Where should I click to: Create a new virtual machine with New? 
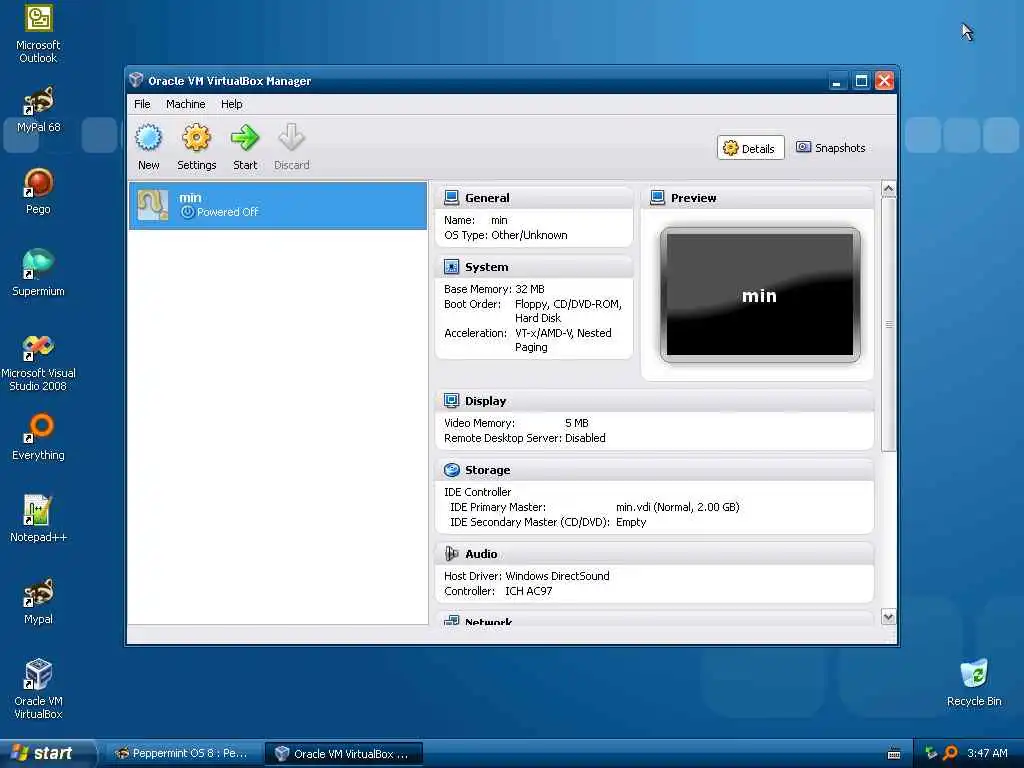[148, 148]
